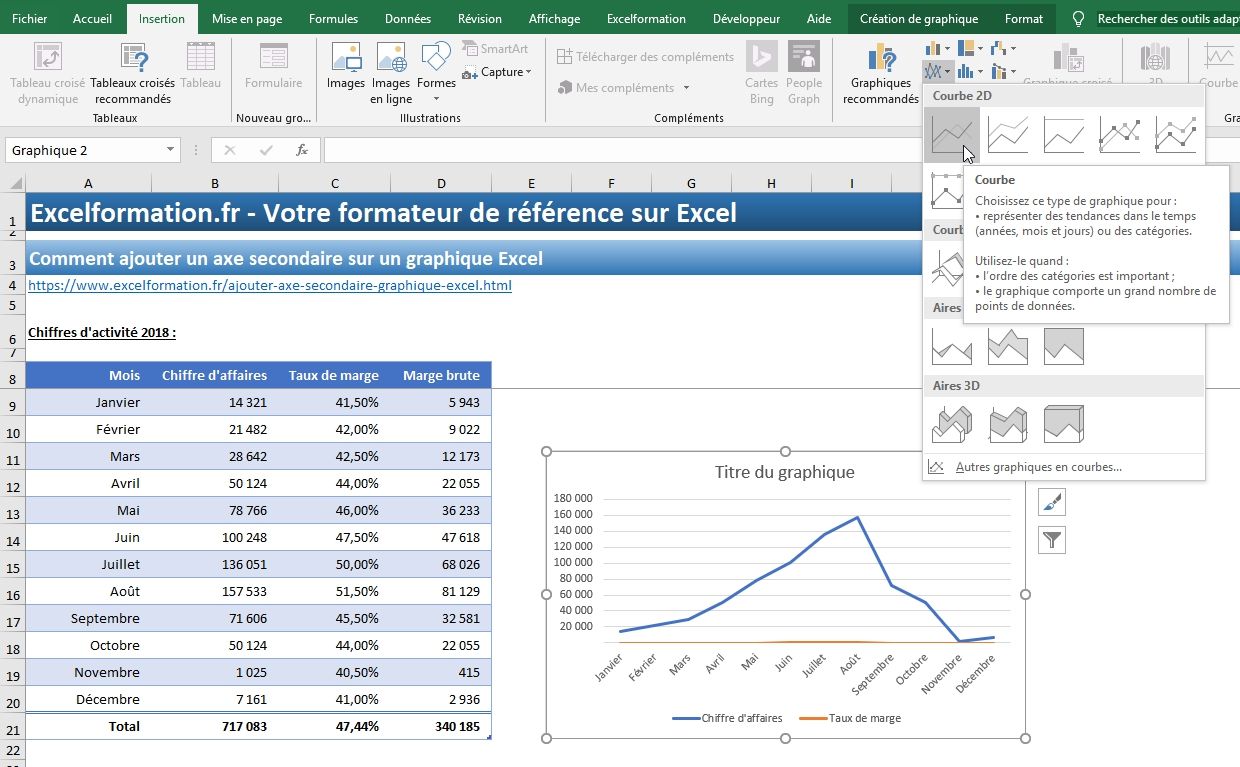Choose the stacked line chart option

point(1007,134)
